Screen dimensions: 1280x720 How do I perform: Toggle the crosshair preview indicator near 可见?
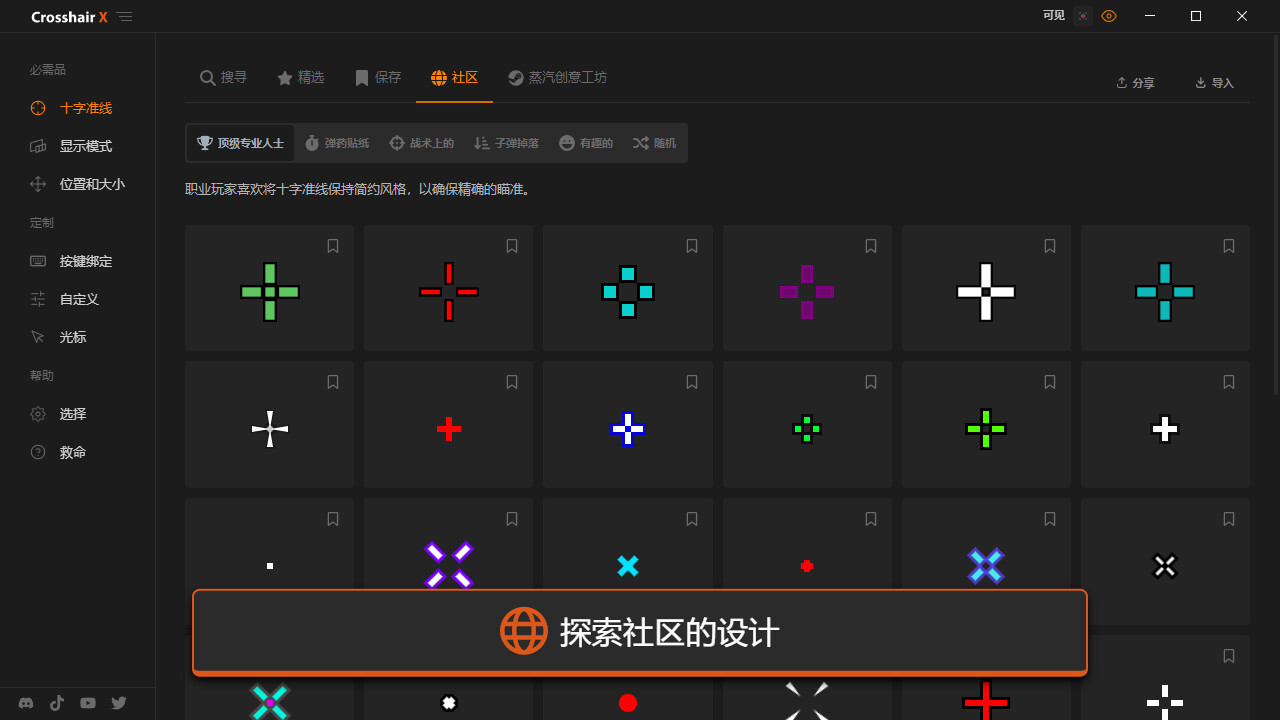(1082, 16)
